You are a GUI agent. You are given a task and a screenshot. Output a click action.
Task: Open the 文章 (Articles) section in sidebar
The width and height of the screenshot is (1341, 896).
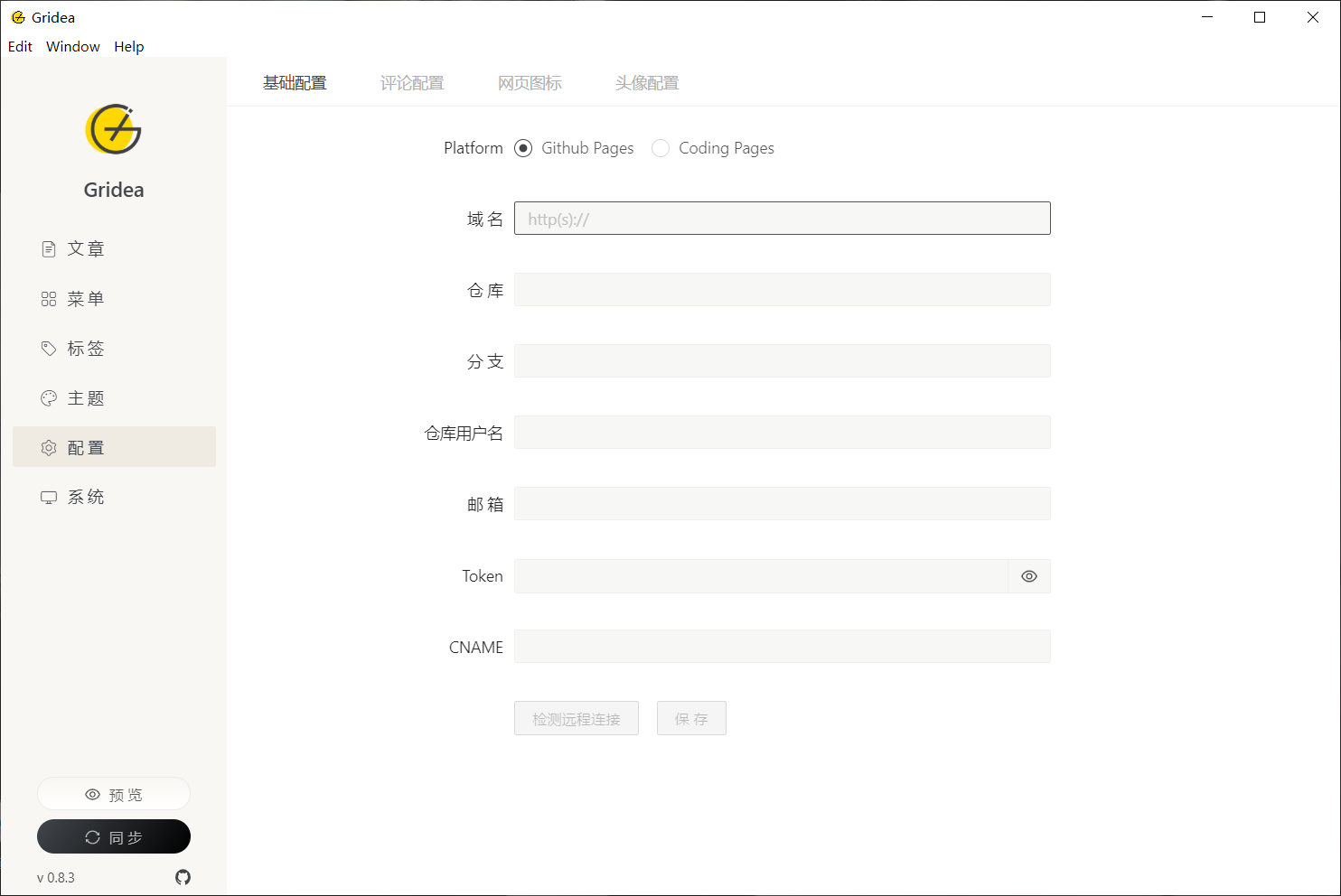point(86,248)
